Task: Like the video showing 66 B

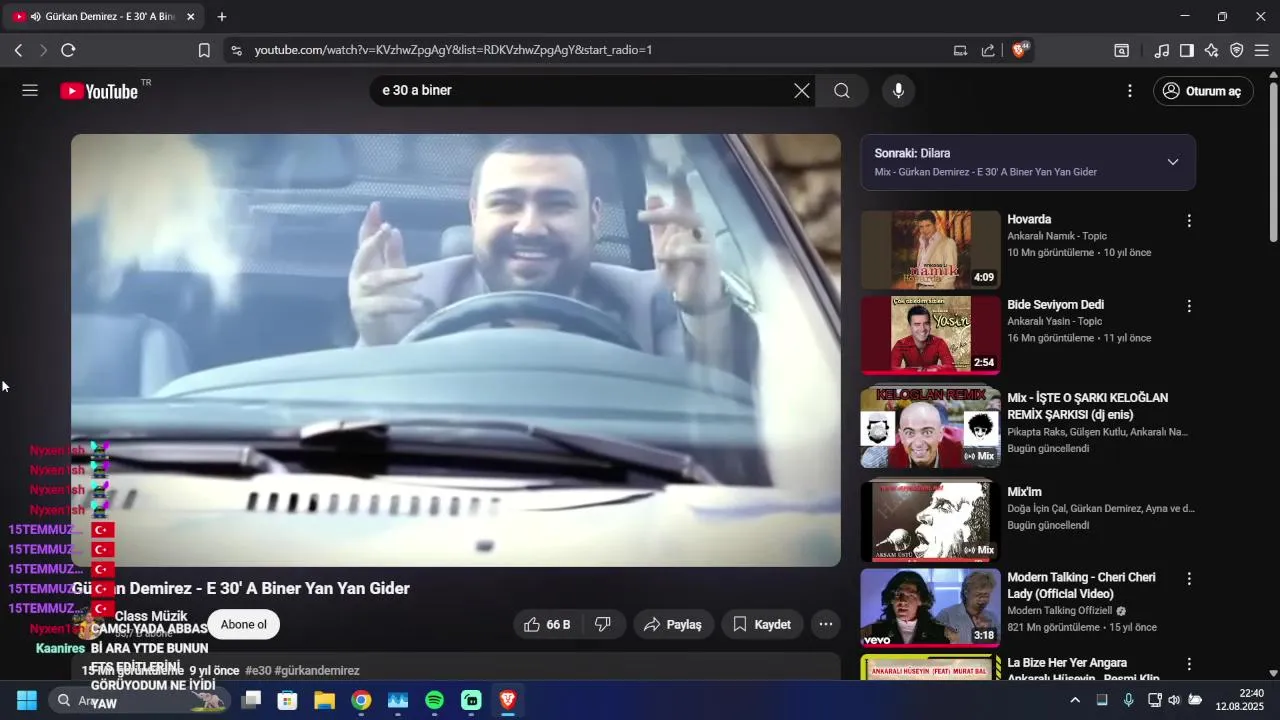Action: (547, 624)
